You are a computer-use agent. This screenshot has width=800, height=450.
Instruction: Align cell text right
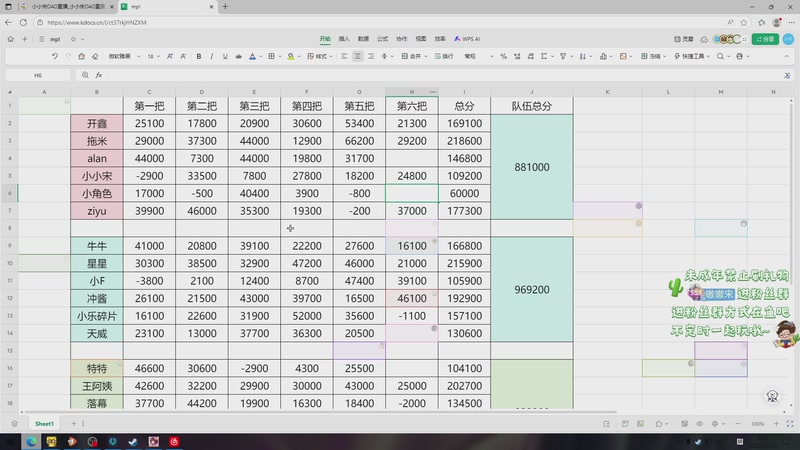click(371, 56)
